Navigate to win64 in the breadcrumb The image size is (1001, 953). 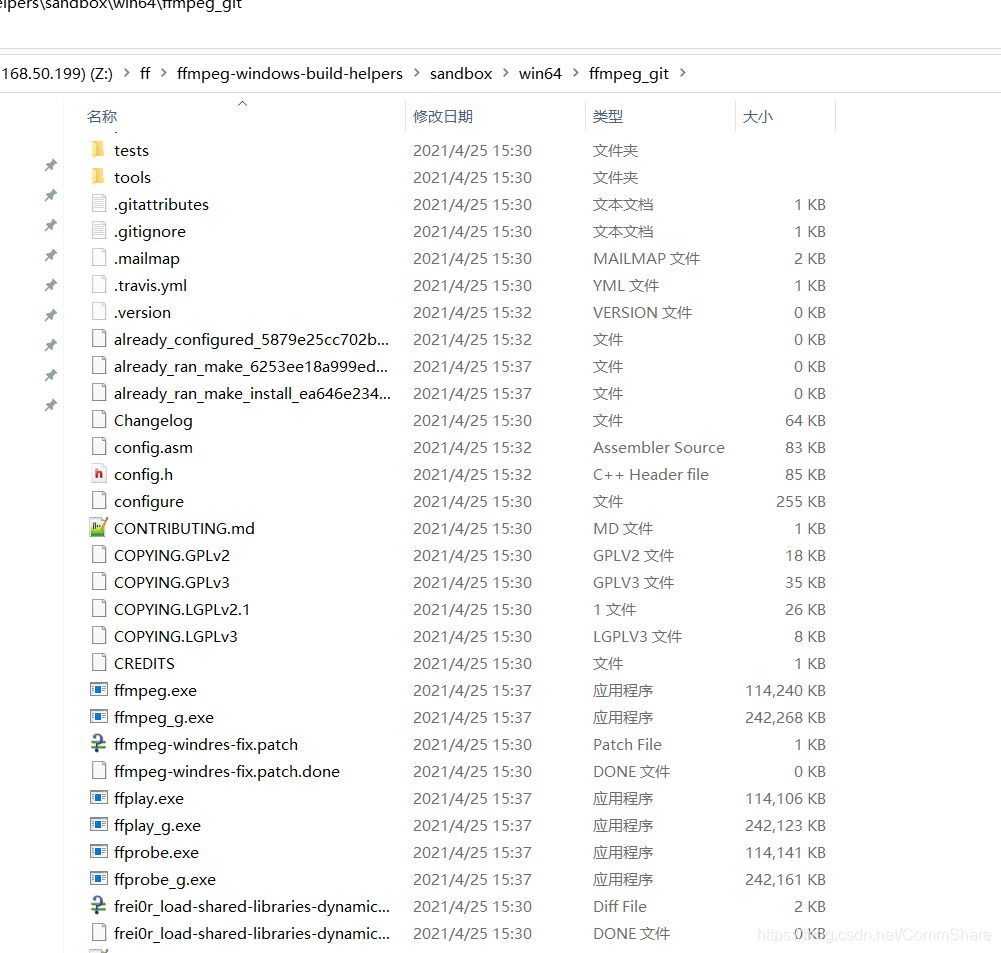(540, 73)
